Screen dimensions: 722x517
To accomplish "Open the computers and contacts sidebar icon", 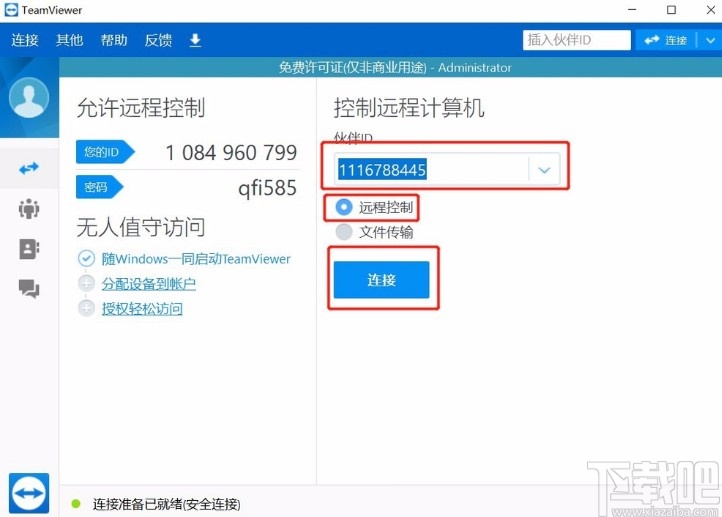I will pyautogui.click(x=29, y=249).
